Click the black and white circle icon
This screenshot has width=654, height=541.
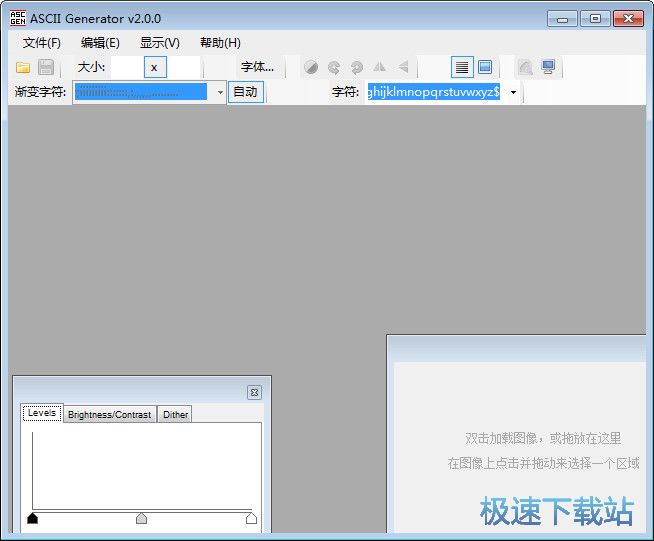click(x=311, y=68)
